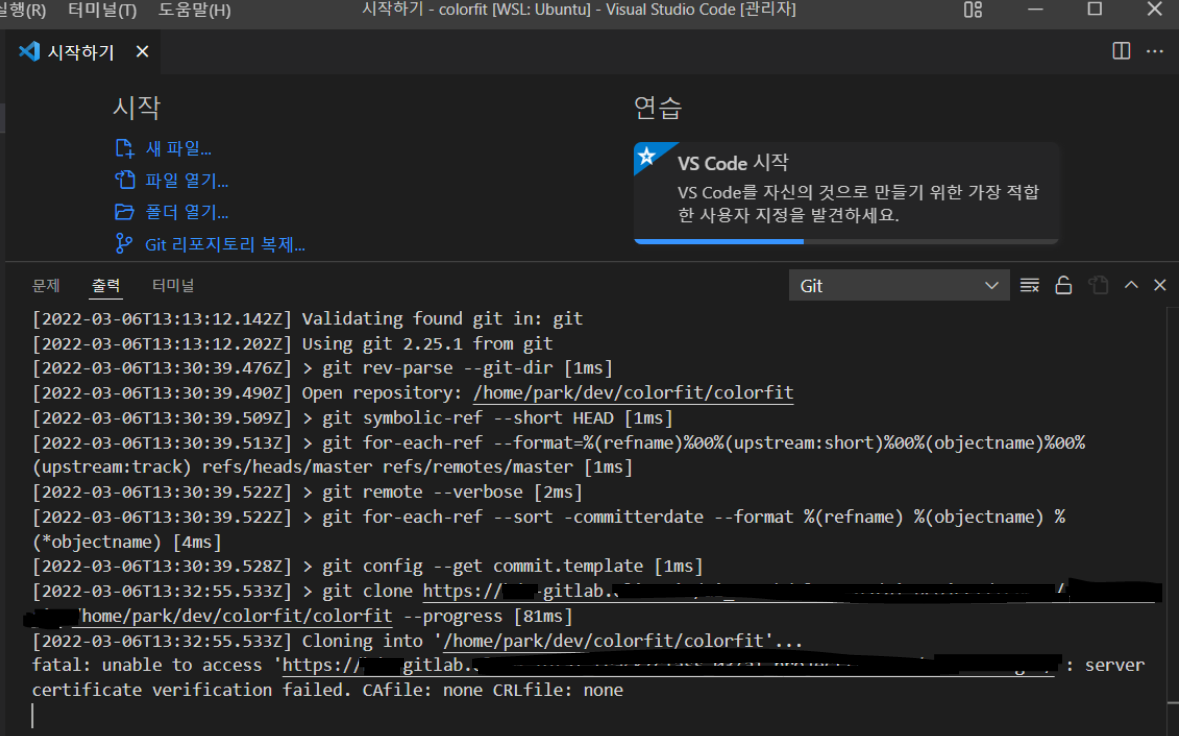This screenshot has width=1179, height=736.
Task: Click the 'git remote --verbose' log line
Action: click(308, 492)
